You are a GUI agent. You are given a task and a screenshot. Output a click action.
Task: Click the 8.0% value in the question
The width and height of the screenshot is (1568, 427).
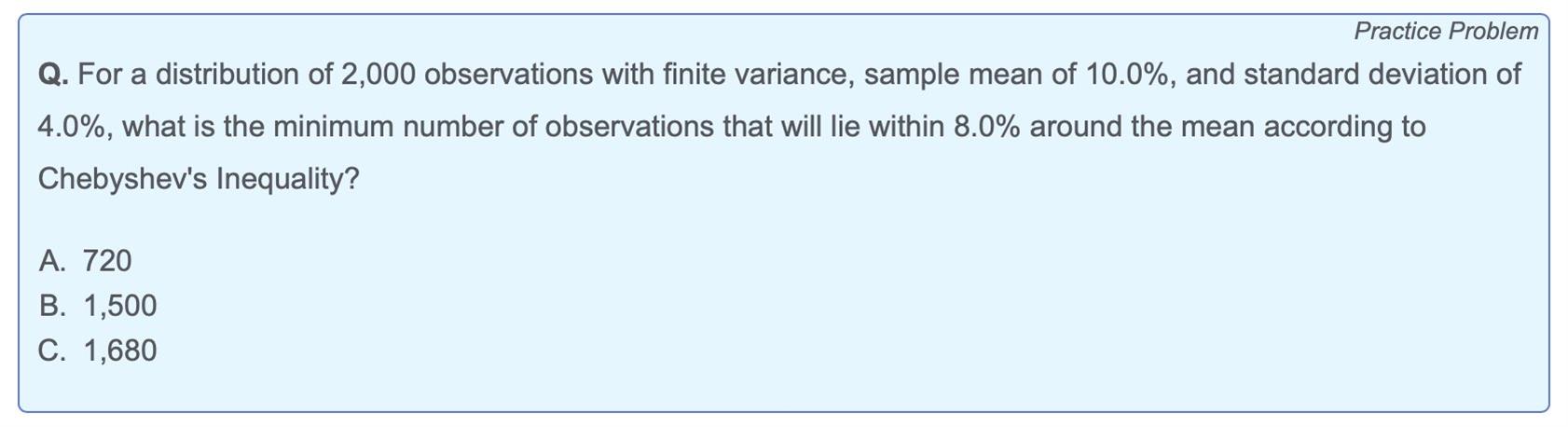tap(986, 126)
